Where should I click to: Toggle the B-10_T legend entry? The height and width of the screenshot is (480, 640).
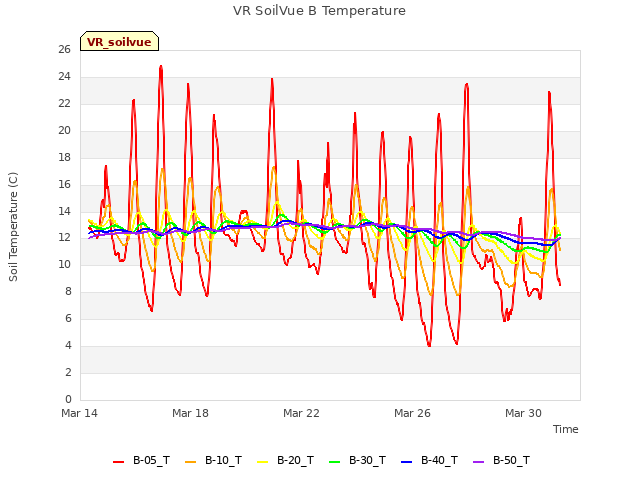[213, 460]
